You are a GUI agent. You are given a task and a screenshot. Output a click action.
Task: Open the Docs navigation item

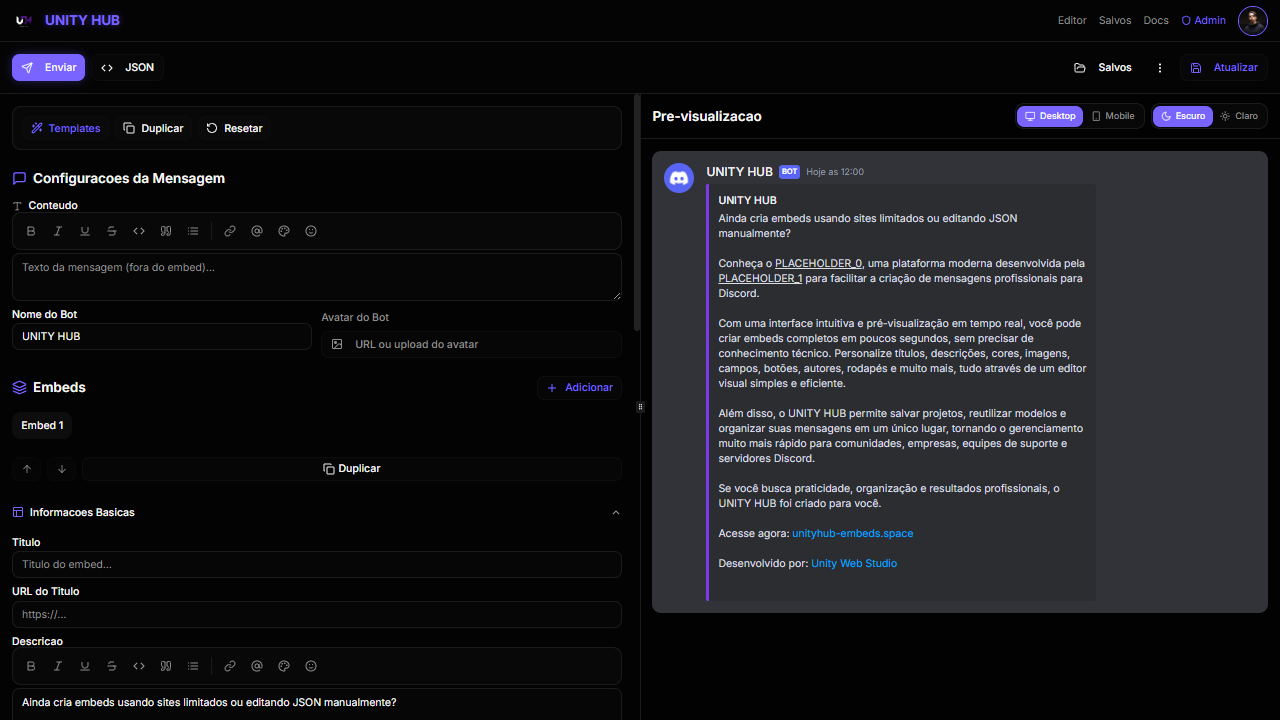tap(1156, 20)
